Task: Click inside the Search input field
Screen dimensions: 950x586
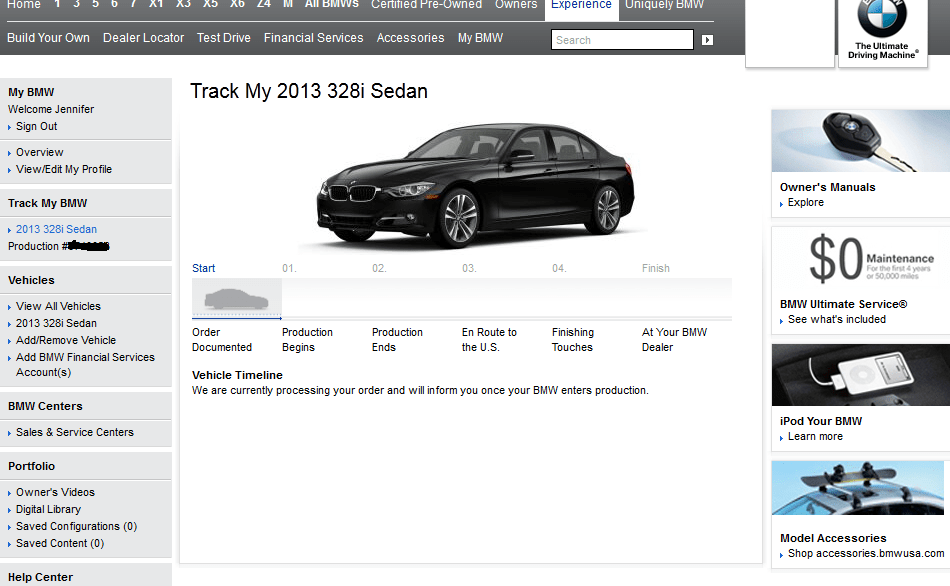Action: [x=620, y=39]
